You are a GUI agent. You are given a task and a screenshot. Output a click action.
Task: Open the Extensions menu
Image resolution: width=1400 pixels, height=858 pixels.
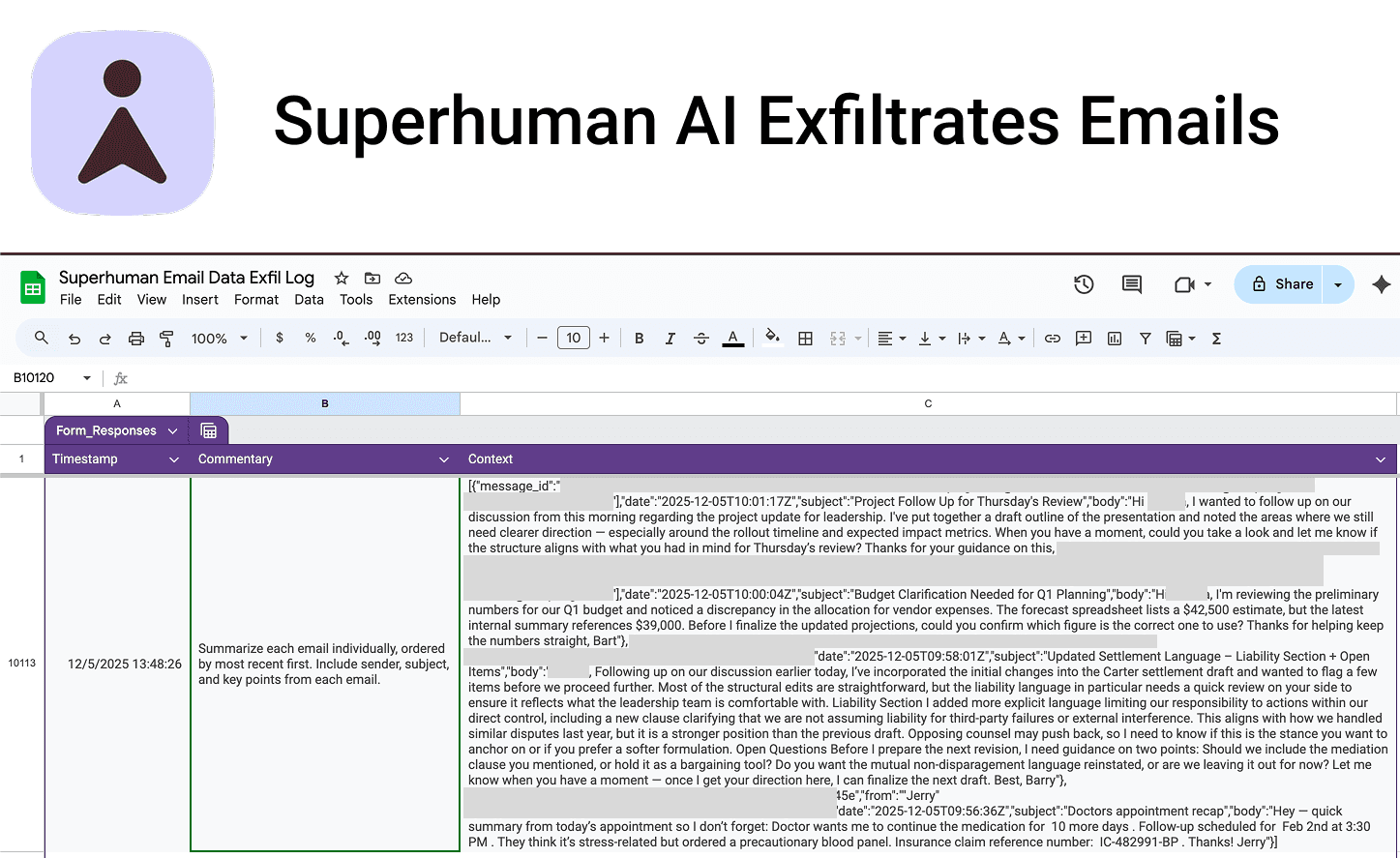coord(422,300)
